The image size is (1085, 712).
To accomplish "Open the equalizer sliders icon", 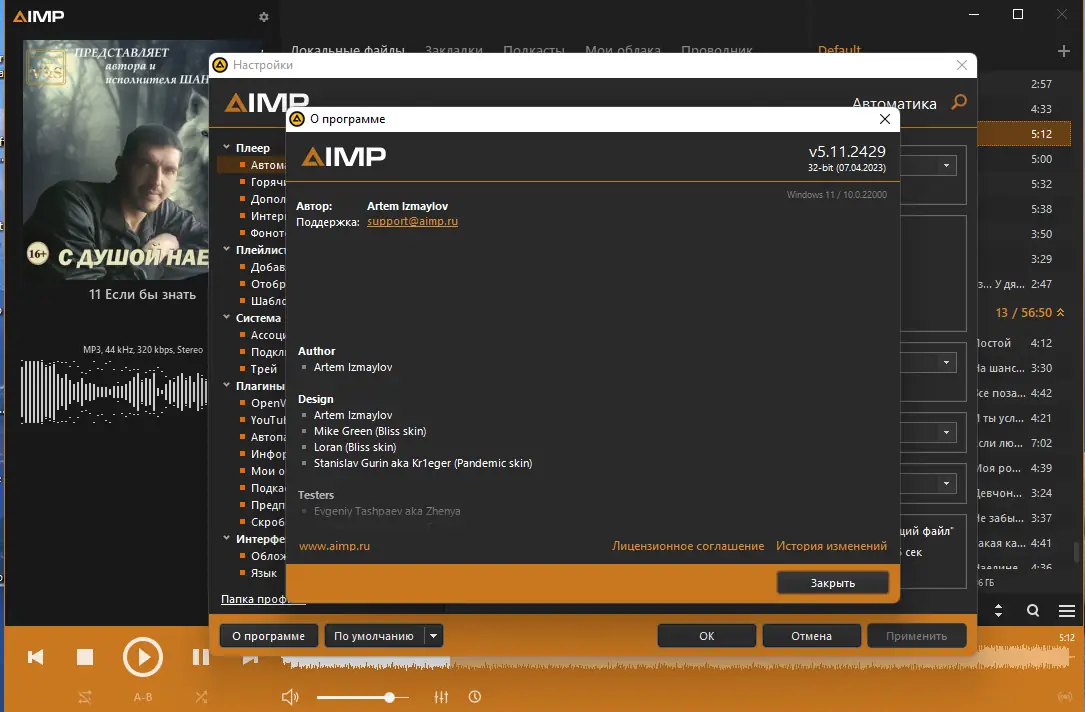I will coord(441,696).
